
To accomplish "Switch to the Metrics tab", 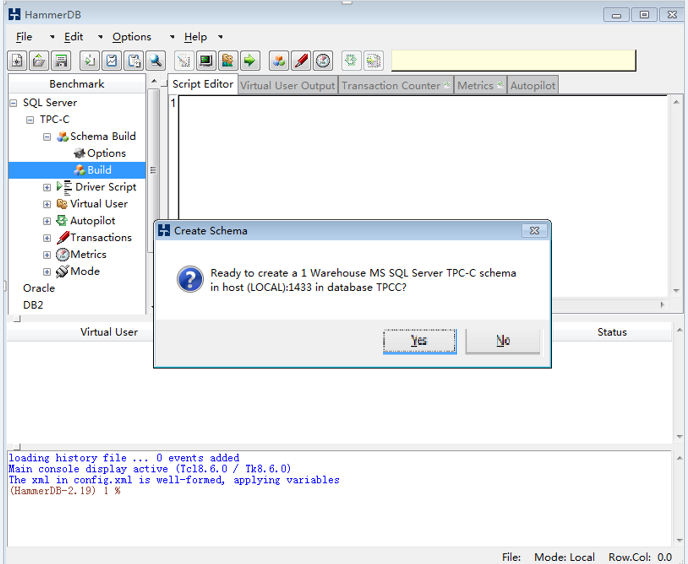I will pos(480,86).
